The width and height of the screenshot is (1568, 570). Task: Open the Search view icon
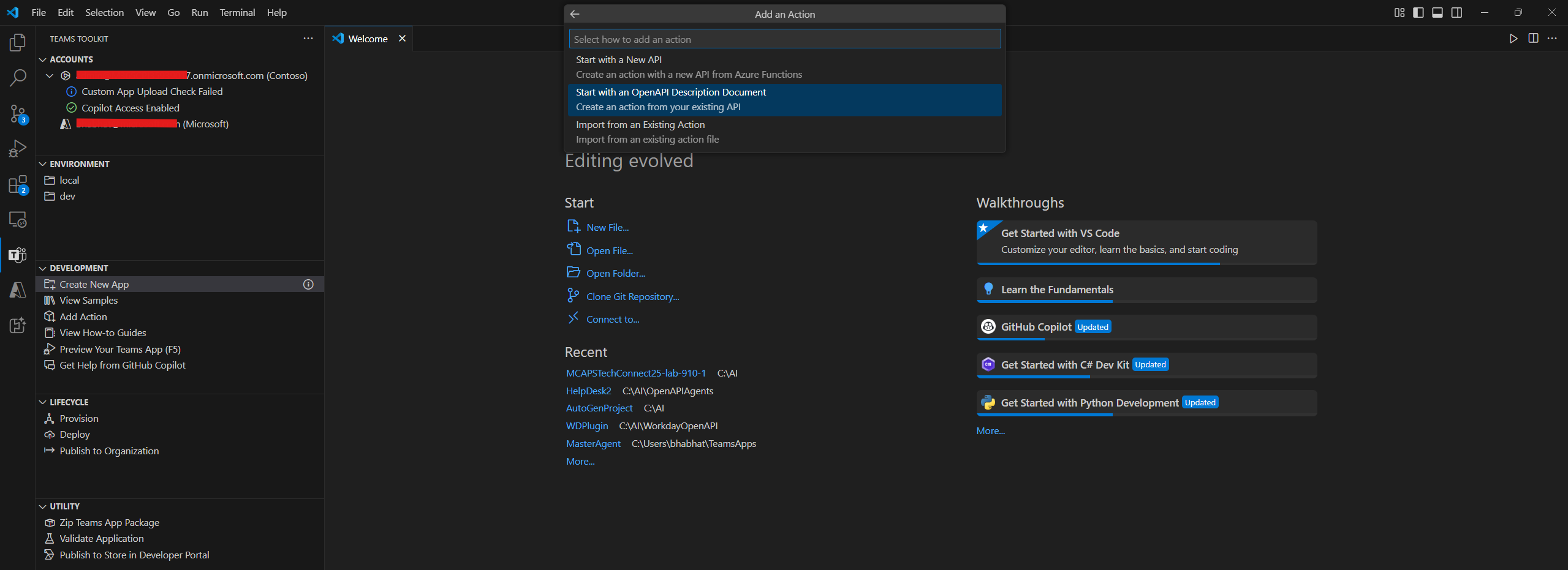click(18, 78)
